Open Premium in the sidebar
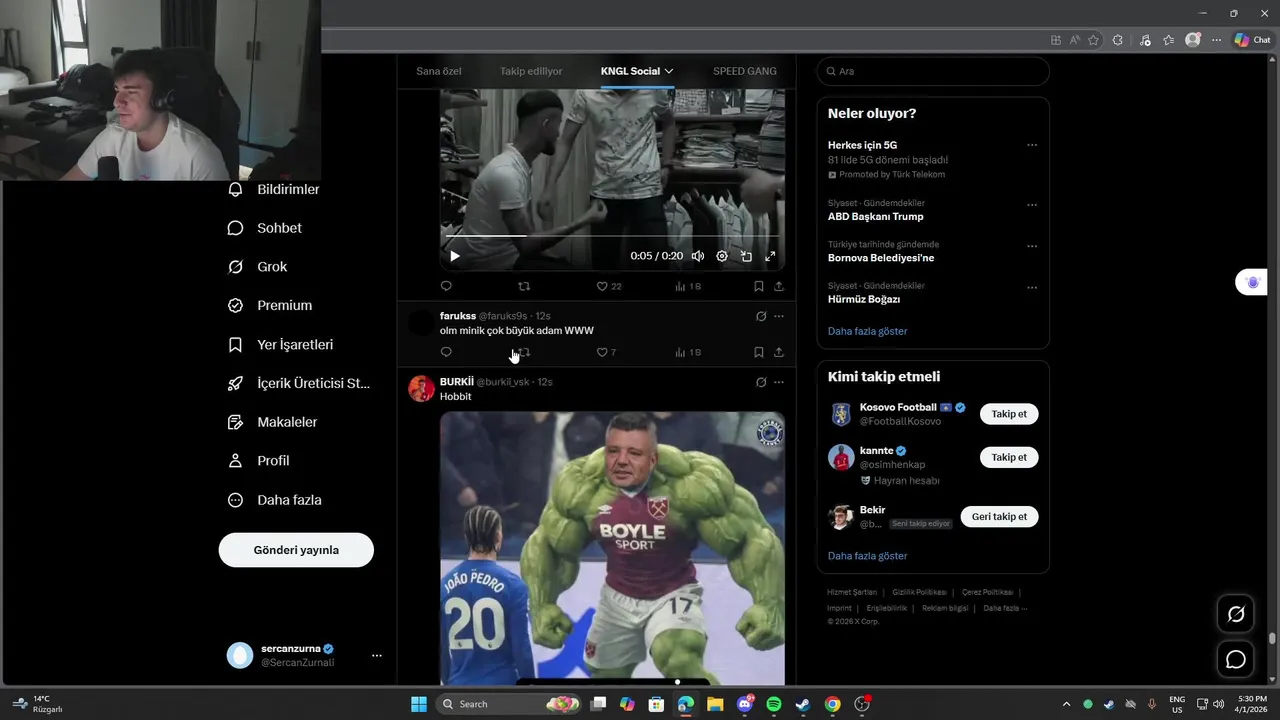Screen dimensions: 1280x720 pyautogui.click(x=270, y=305)
